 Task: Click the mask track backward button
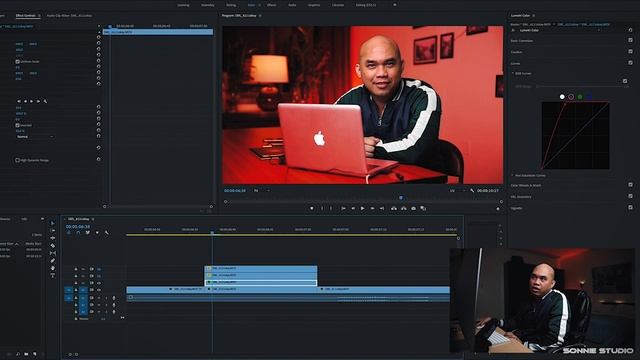pyautogui.click(x=25, y=101)
